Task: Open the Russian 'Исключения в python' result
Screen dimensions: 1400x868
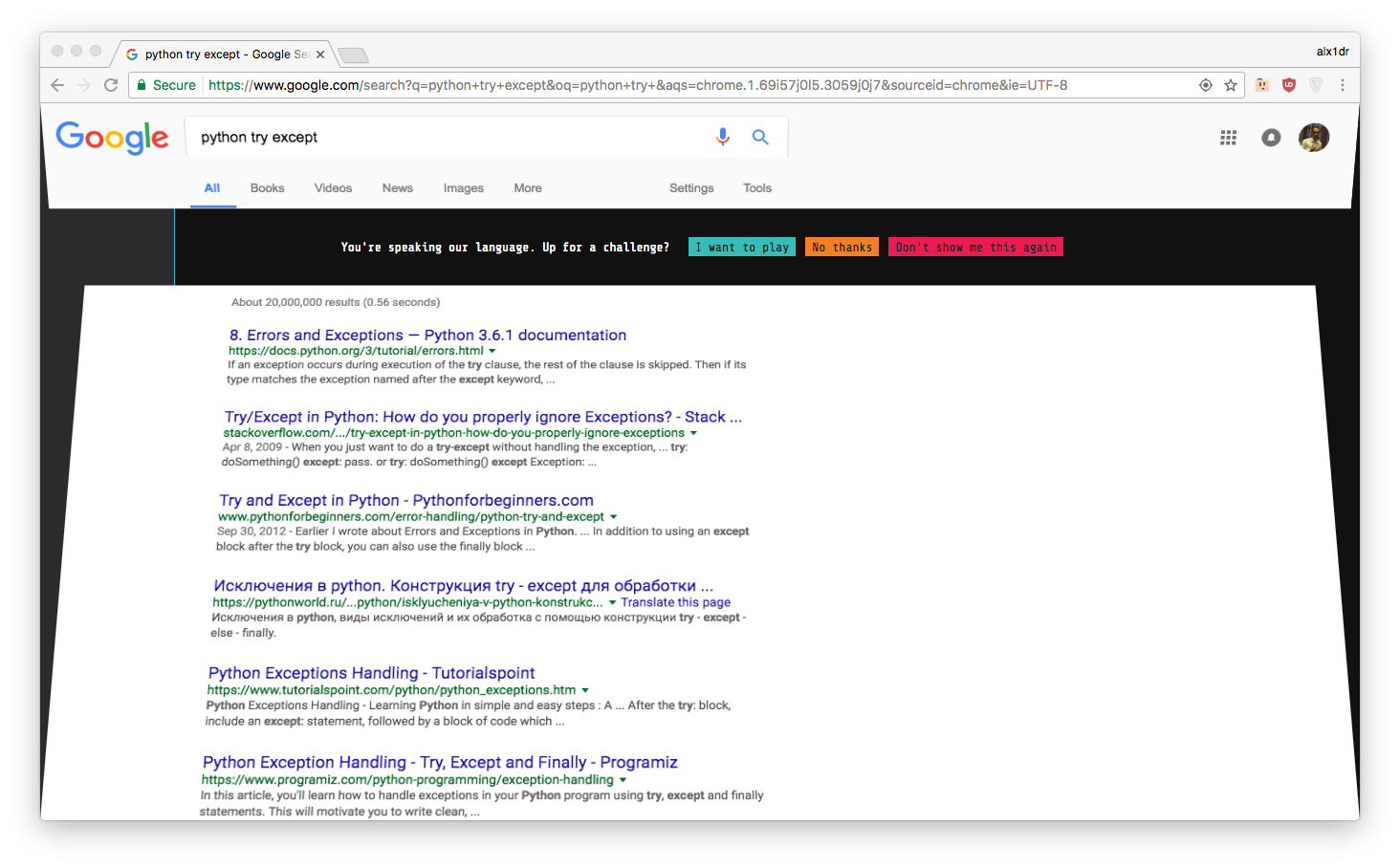Action: (x=463, y=585)
